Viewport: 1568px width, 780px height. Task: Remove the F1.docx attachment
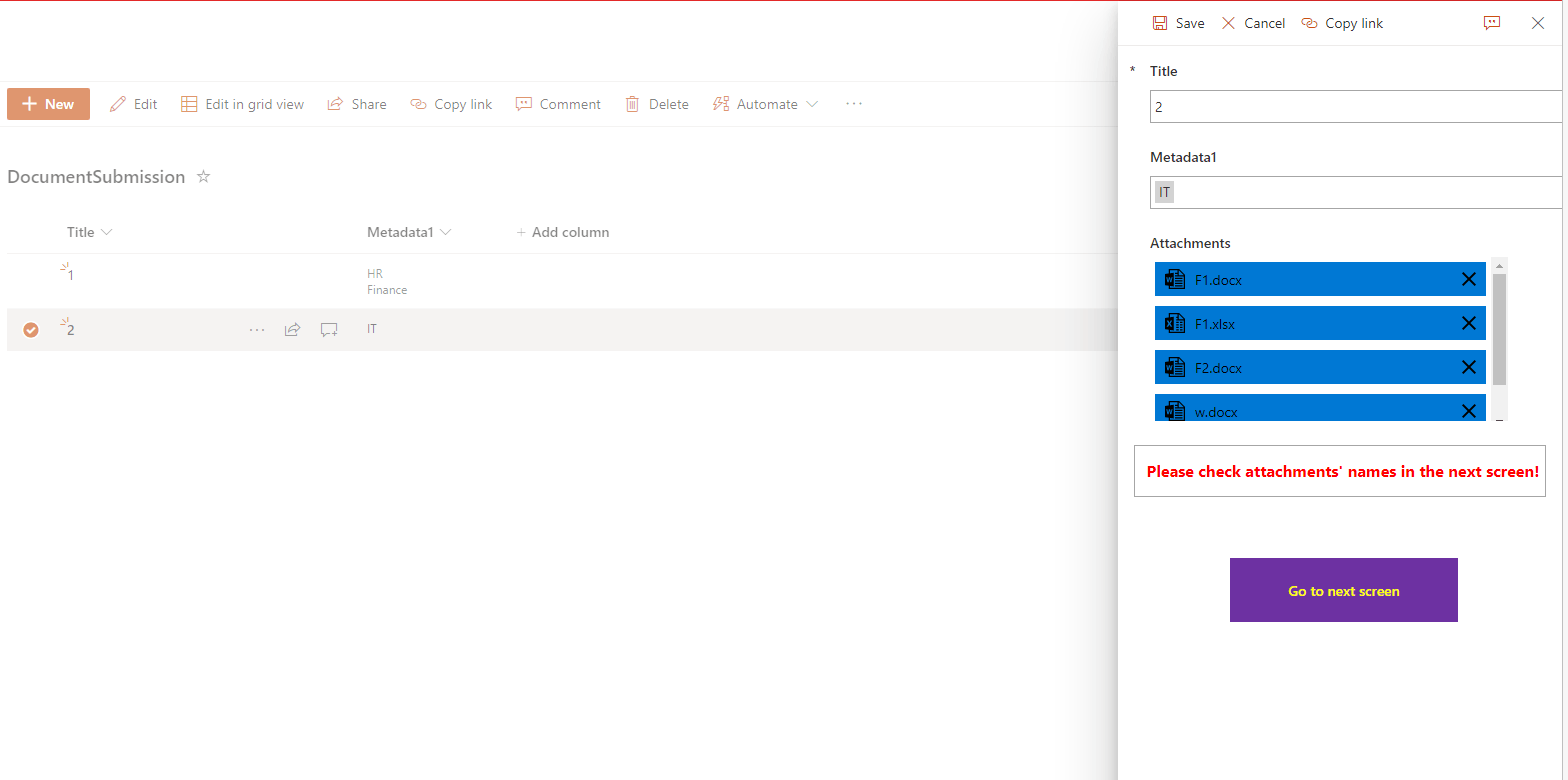[1469, 280]
